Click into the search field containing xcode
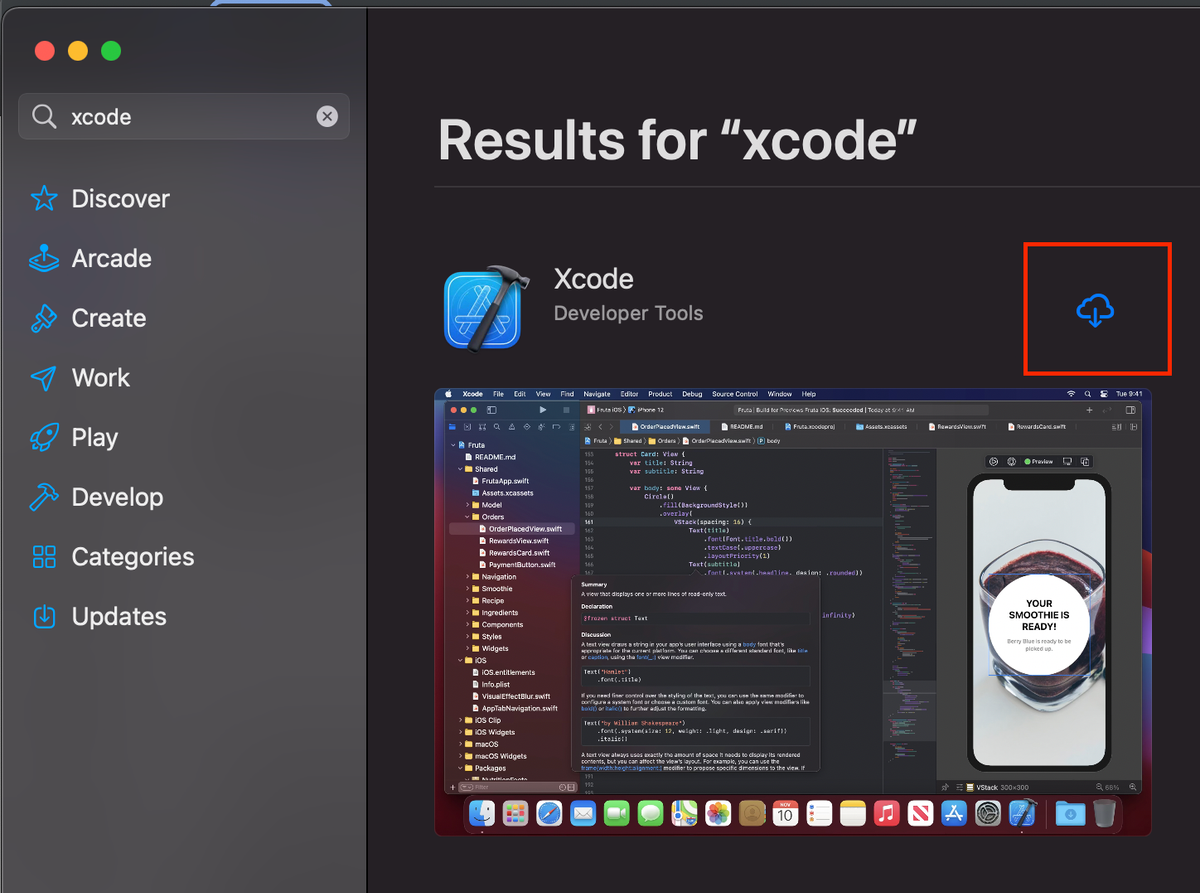Viewport: 1200px width, 893px height. pos(184,117)
